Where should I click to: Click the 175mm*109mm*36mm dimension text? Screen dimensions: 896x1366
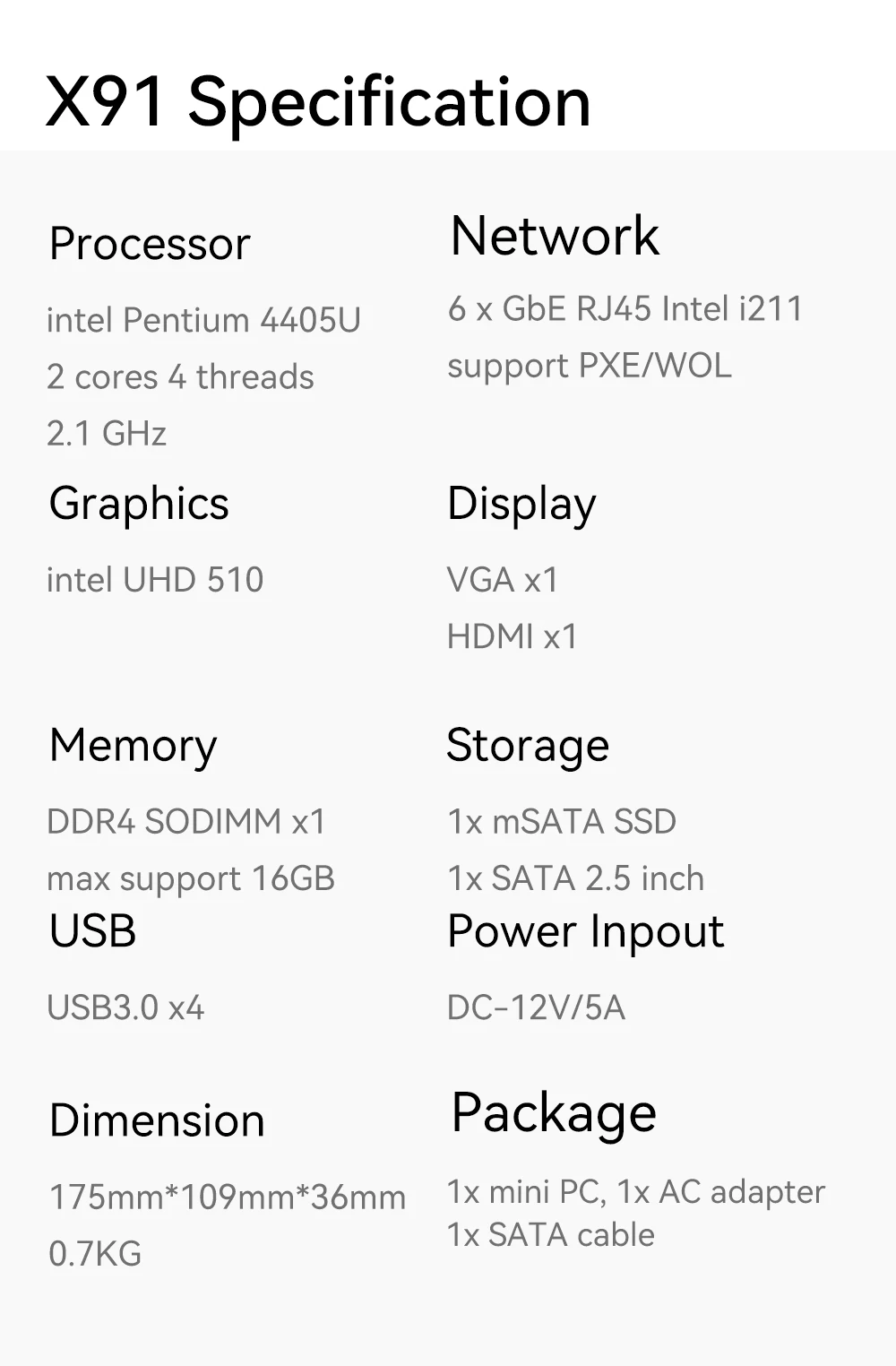(228, 1197)
